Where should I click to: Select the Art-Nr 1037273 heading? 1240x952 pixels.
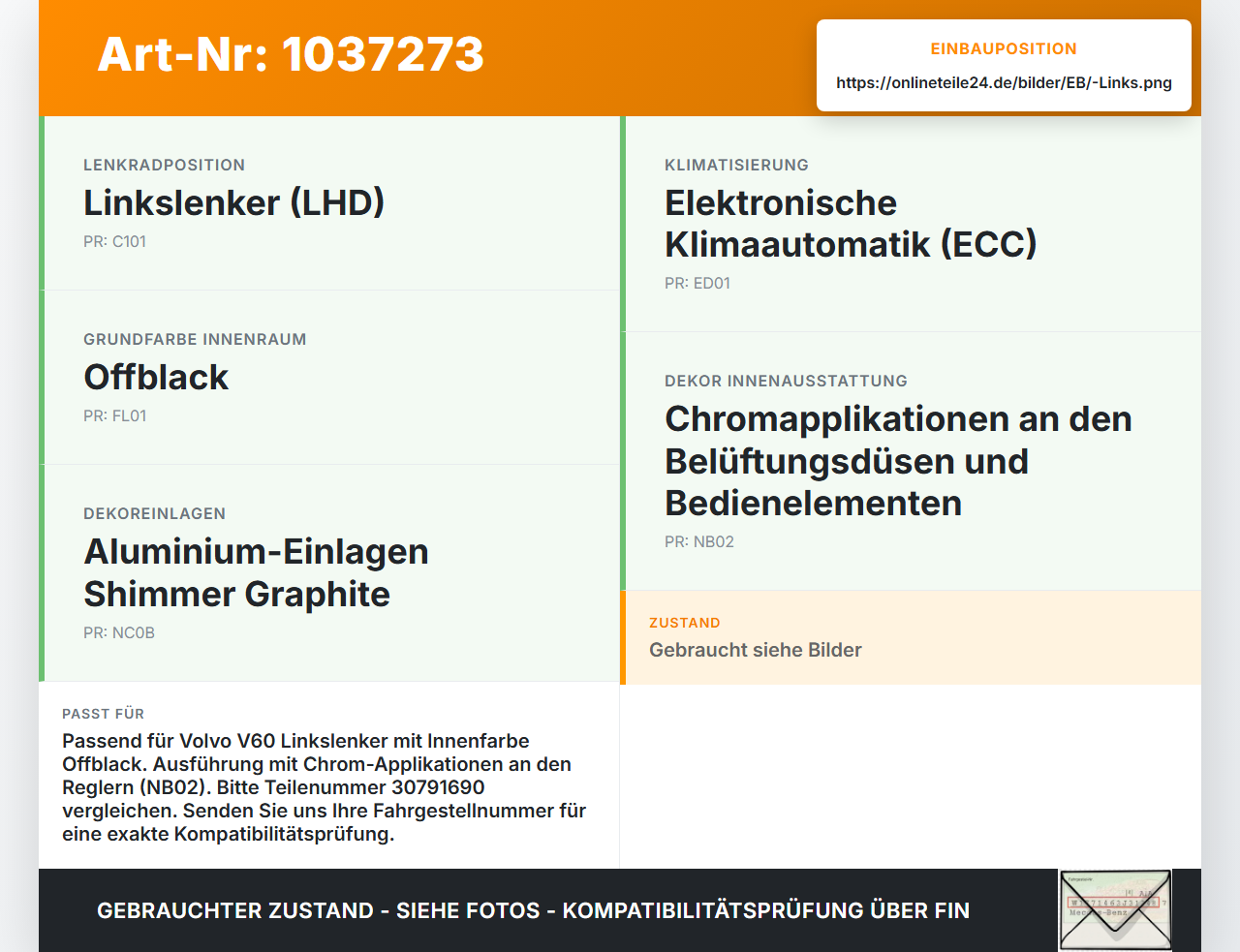coord(291,54)
